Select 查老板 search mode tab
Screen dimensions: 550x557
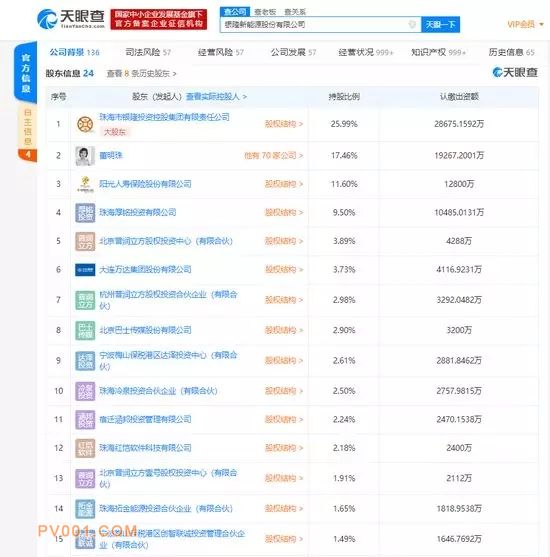click(265, 12)
